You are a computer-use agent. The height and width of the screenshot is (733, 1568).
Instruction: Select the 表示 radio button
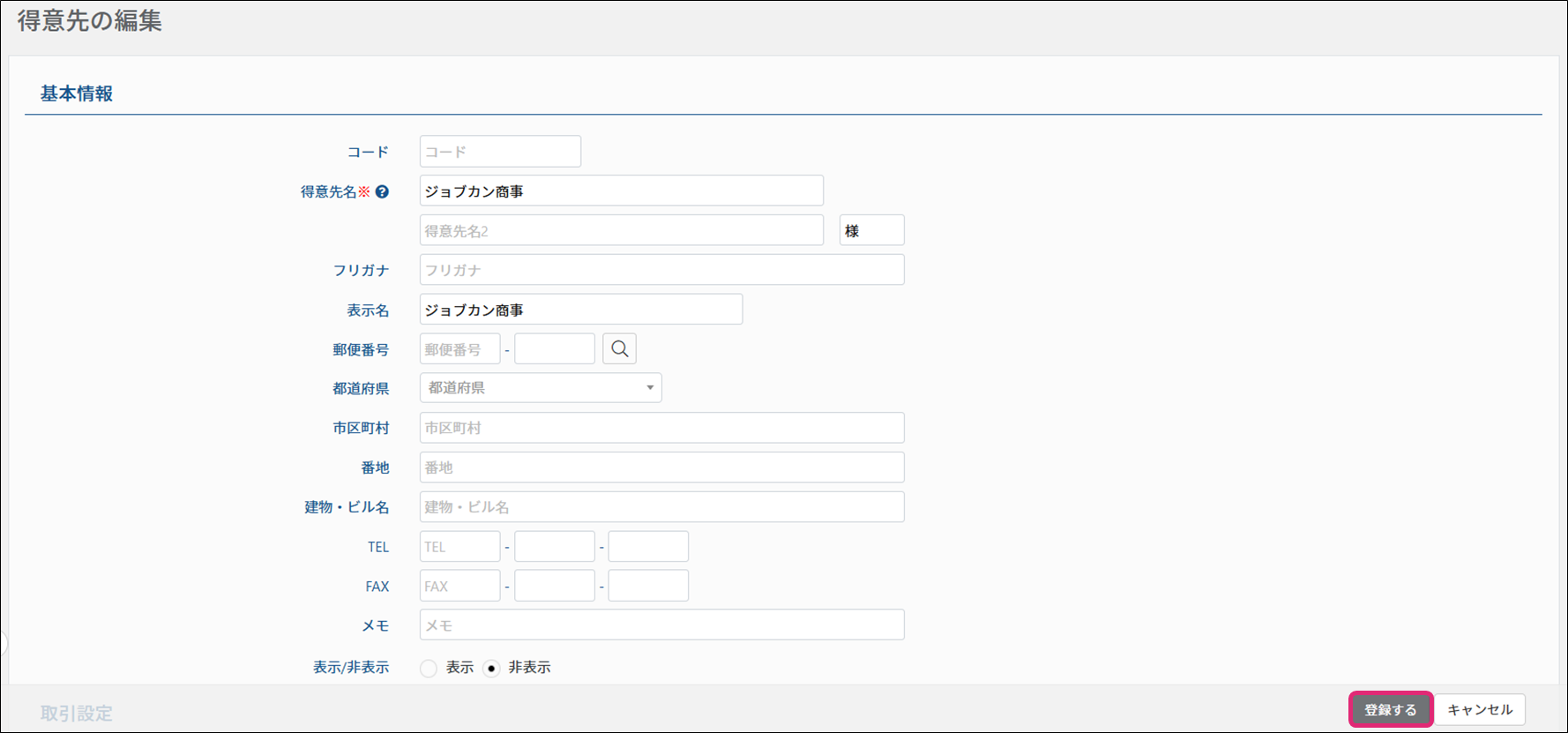(x=429, y=669)
